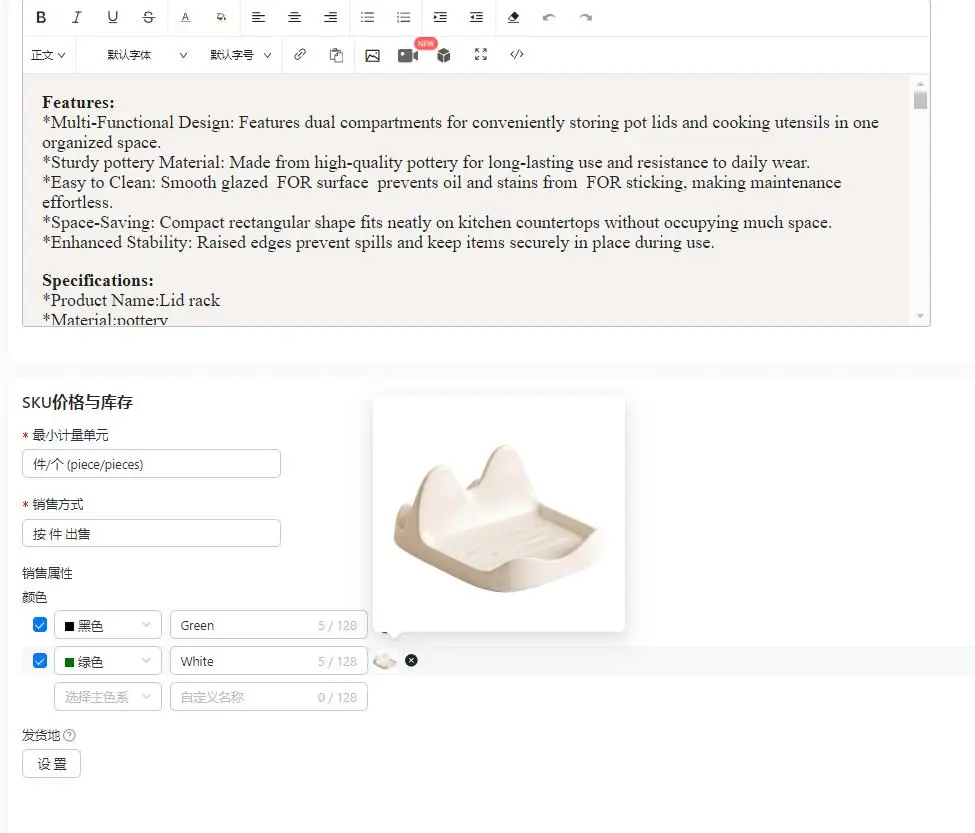Underline the selected text
The width and height of the screenshot is (975, 833).
click(113, 17)
